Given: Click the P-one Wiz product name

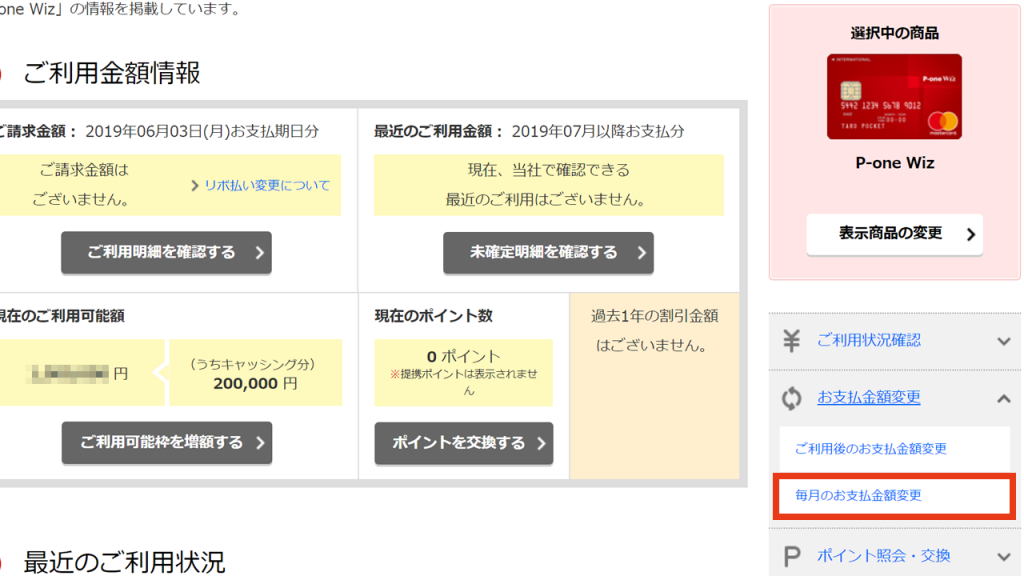Looking at the screenshot, I should pos(895,163).
